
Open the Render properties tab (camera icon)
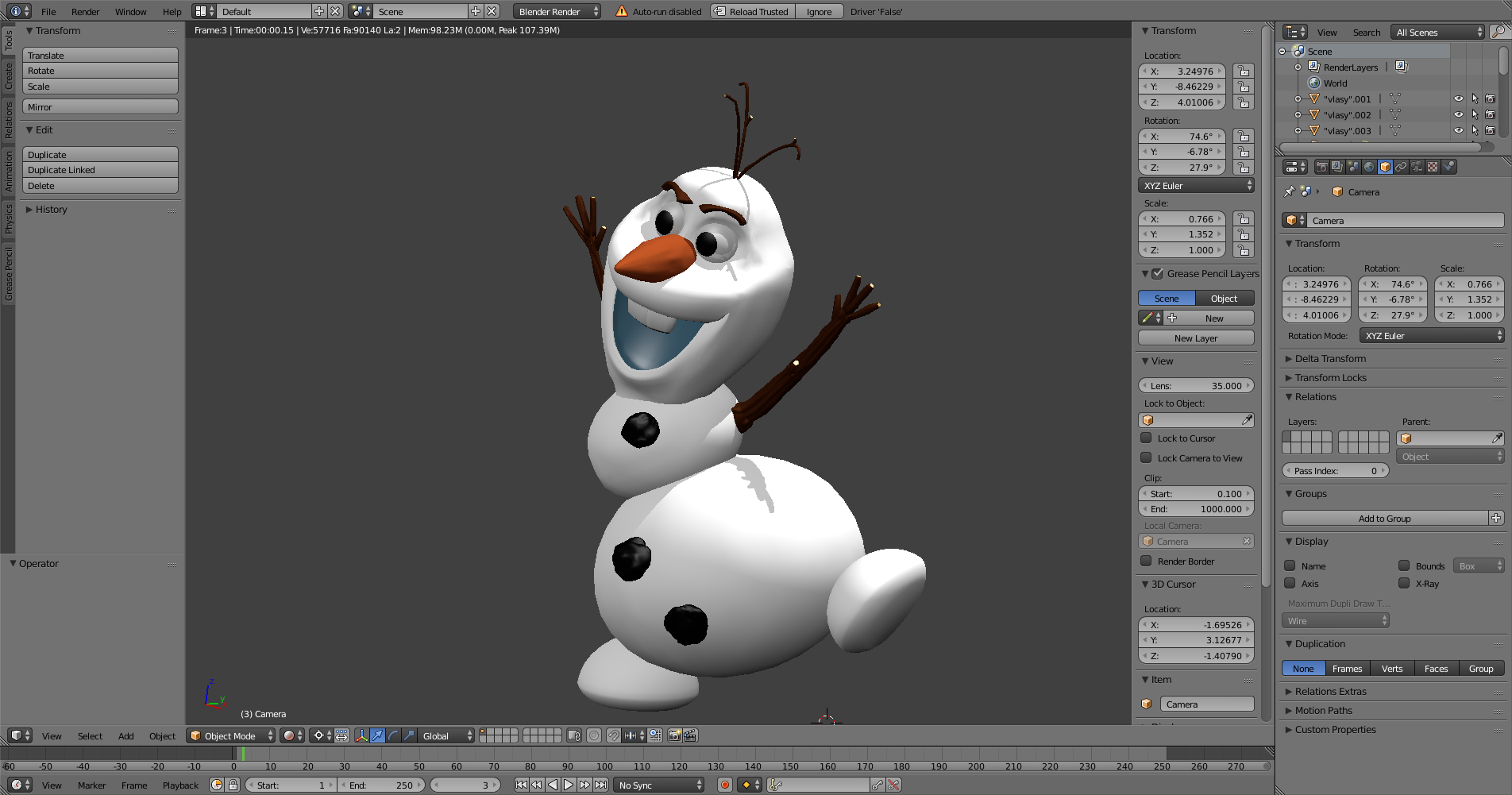1321,167
